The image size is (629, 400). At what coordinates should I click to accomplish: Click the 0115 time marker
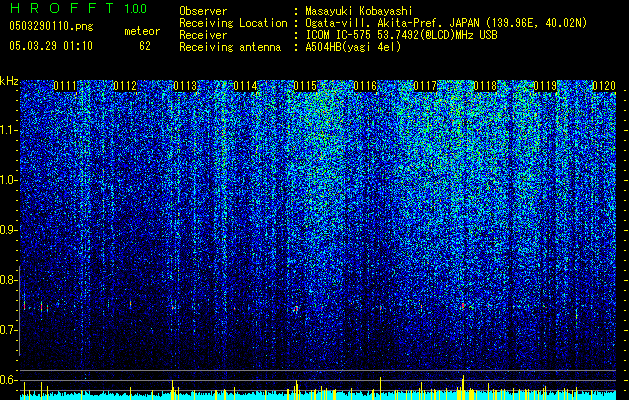(305, 86)
